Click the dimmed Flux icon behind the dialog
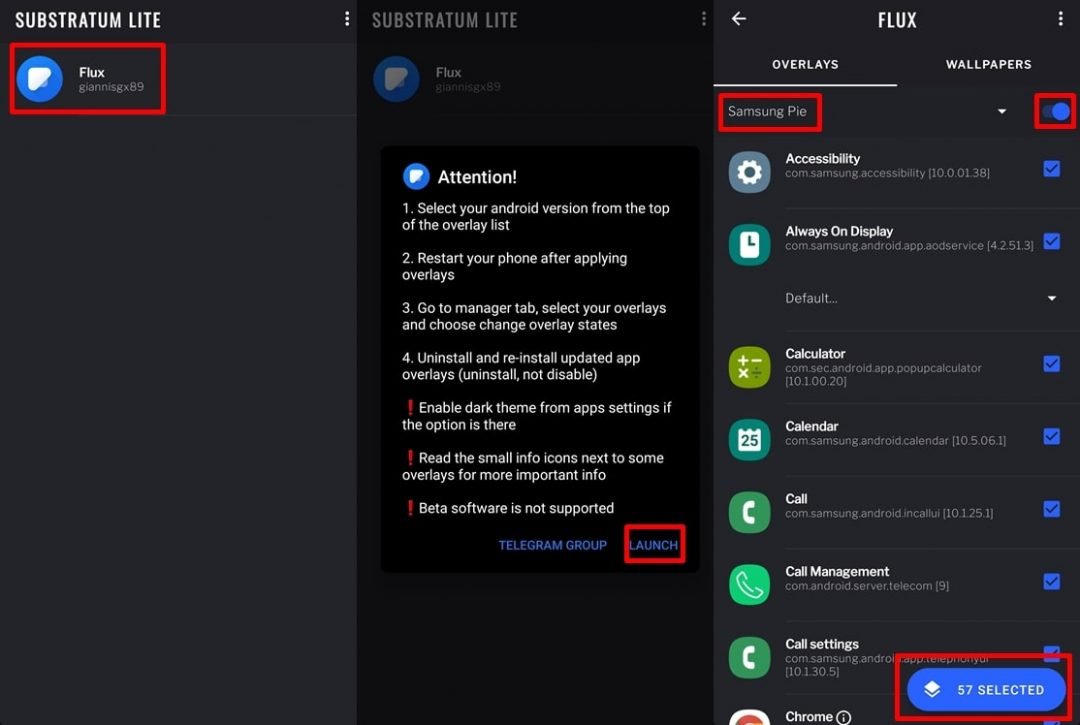 396,78
